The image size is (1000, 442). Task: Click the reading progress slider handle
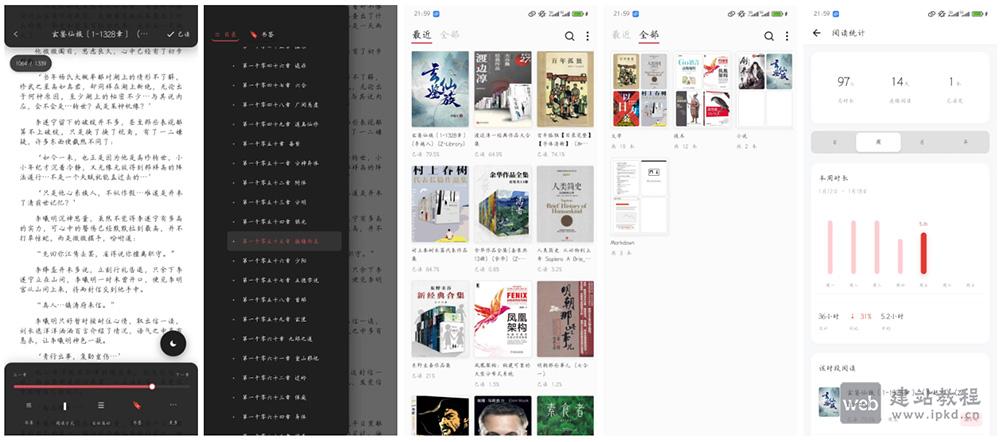click(x=152, y=387)
